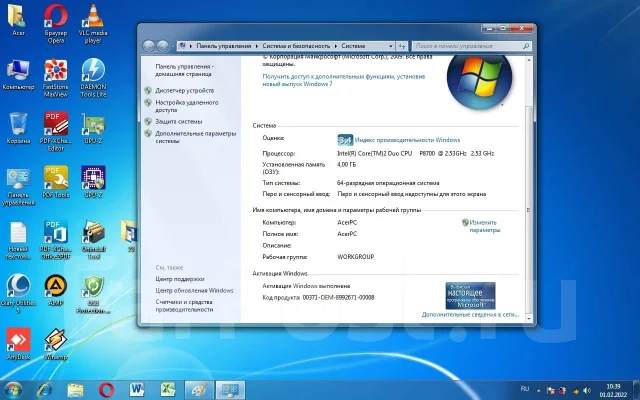
Task: Open the Windows Start menu orb
Action: (12, 390)
